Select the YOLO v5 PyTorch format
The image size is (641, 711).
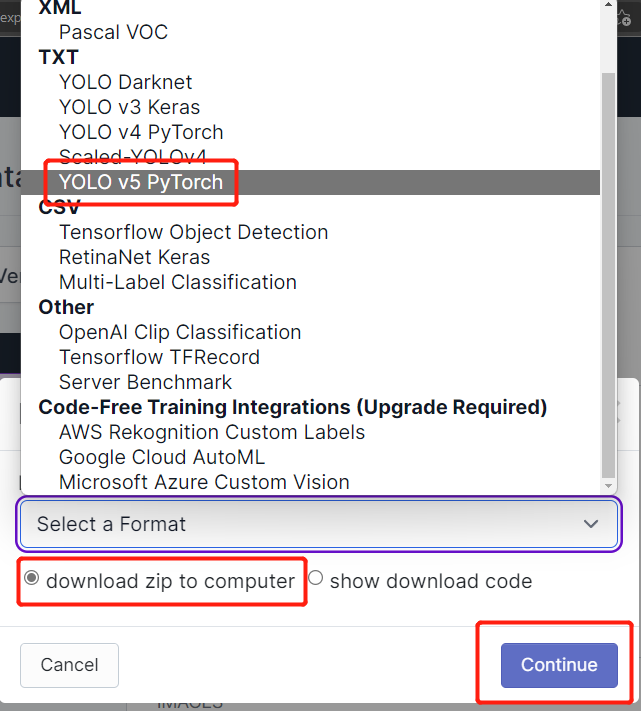[x=140, y=182]
